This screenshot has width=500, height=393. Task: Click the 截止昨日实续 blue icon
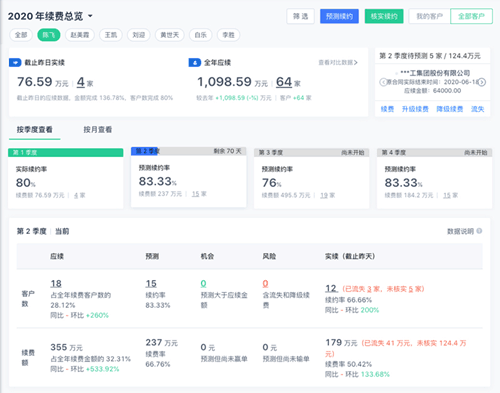[15, 63]
